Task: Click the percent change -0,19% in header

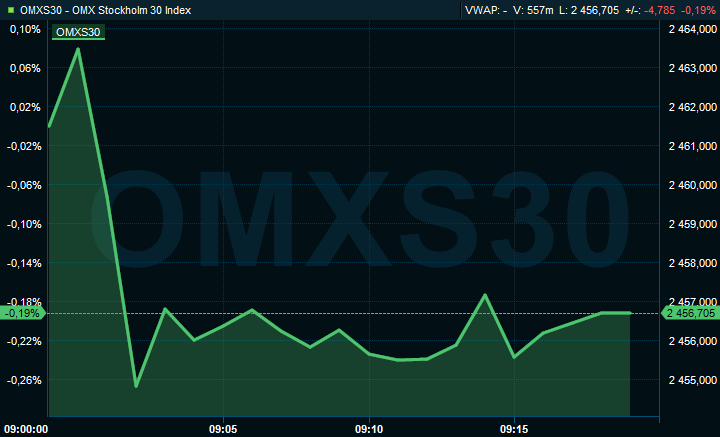Action: coord(698,10)
